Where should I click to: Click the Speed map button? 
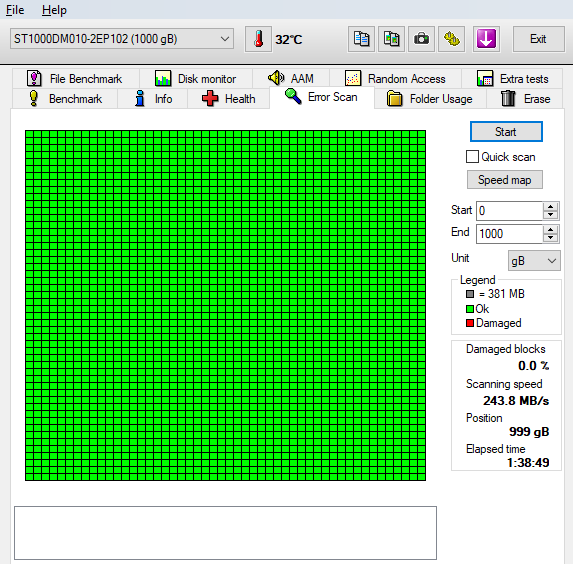pos(505,179)
